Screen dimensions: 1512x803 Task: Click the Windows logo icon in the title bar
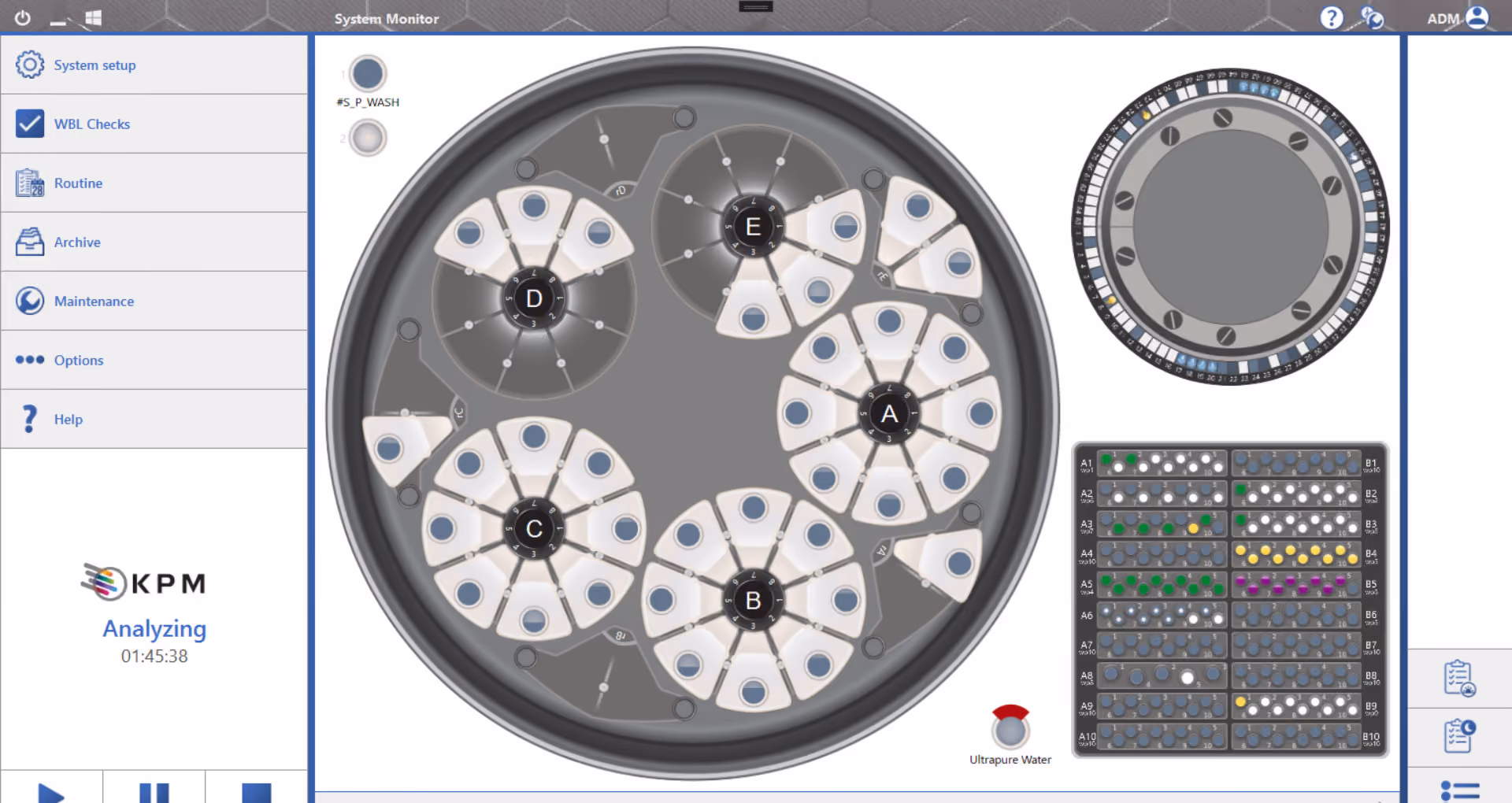[93, 17]
